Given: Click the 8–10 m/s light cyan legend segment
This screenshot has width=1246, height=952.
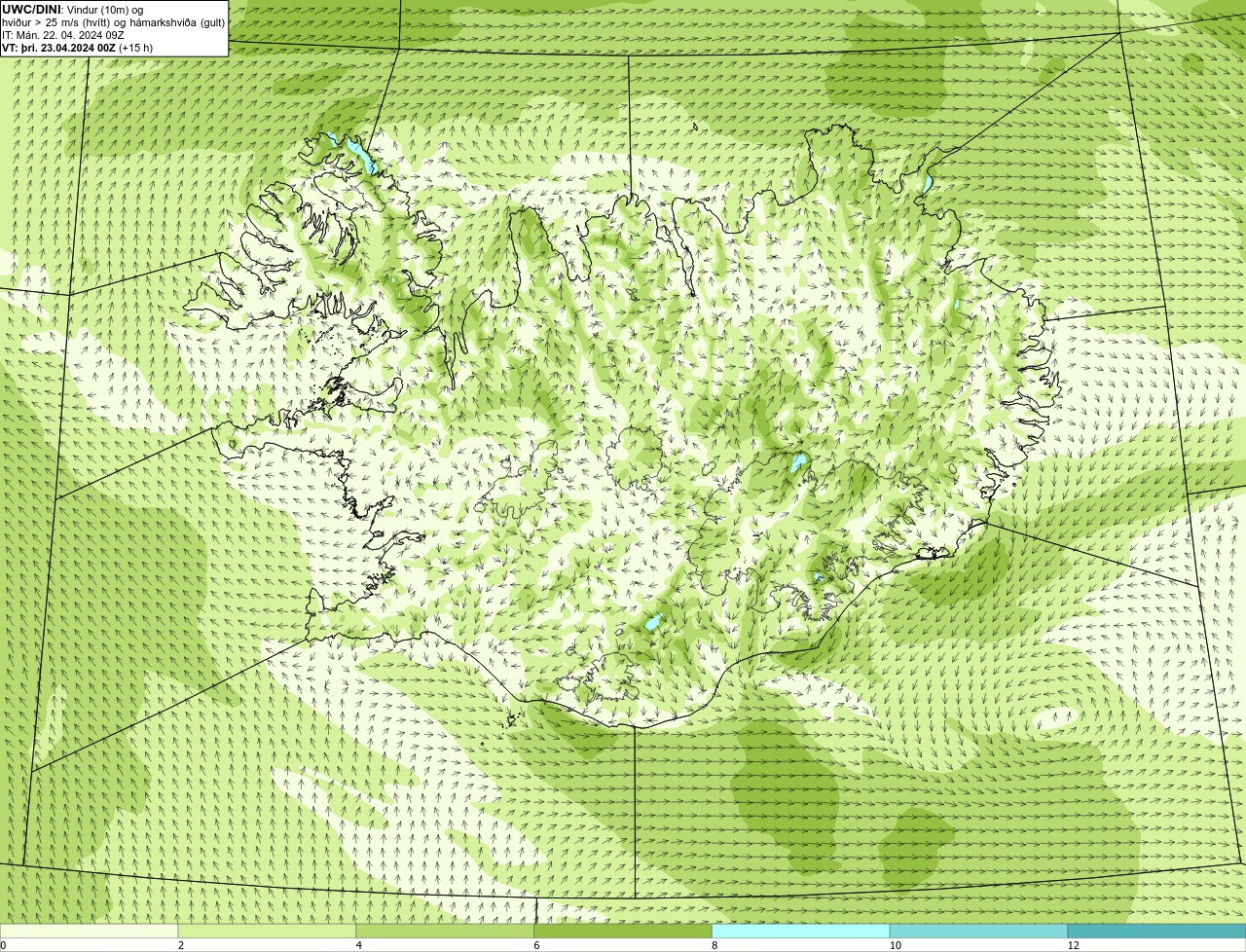Looking at the screenshot, I should click(x=801, y=932).
